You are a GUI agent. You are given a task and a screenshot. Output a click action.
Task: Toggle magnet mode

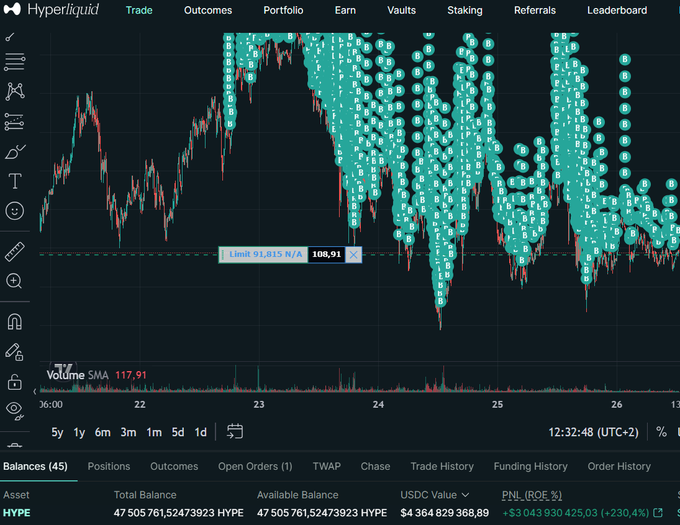(14, 322)
